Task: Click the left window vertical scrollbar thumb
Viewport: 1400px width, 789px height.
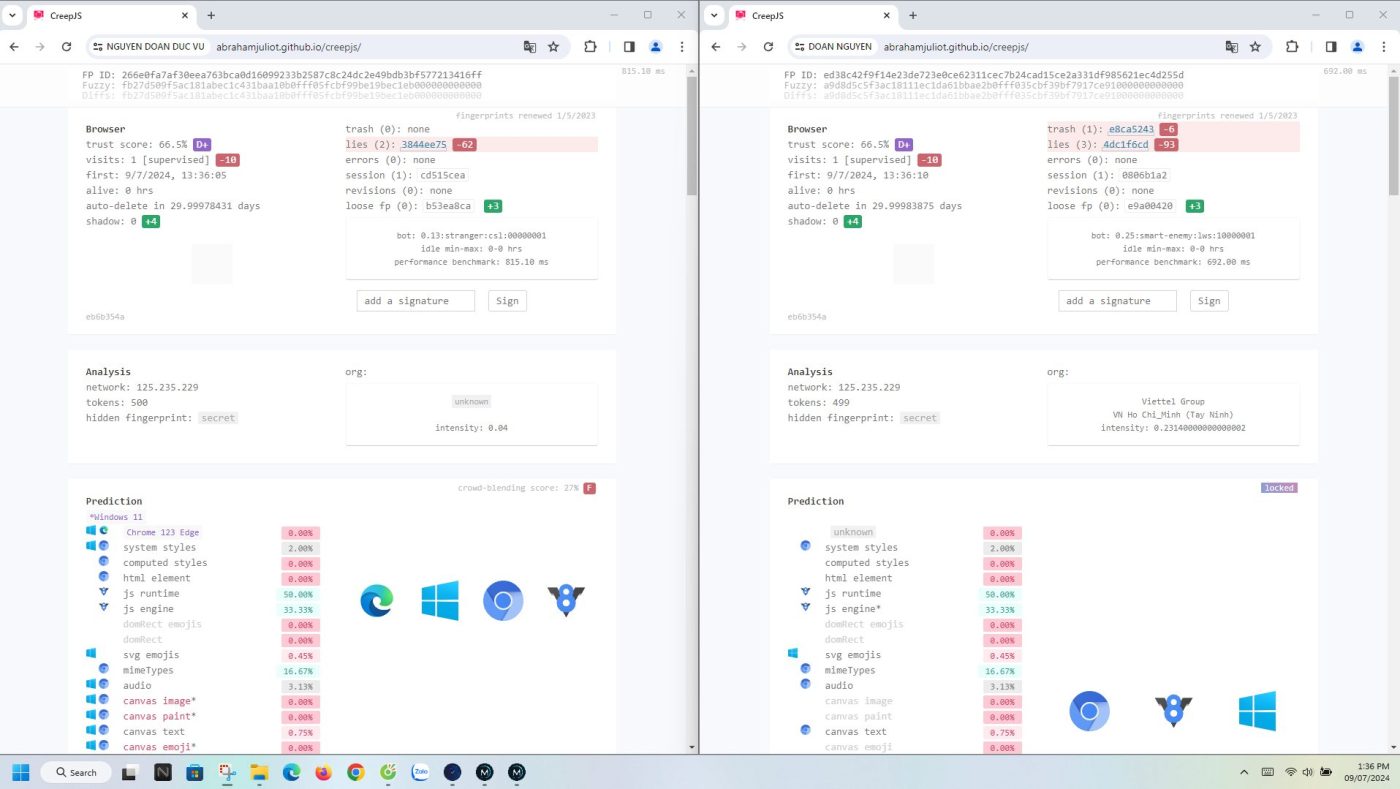Action: [692, 135]
